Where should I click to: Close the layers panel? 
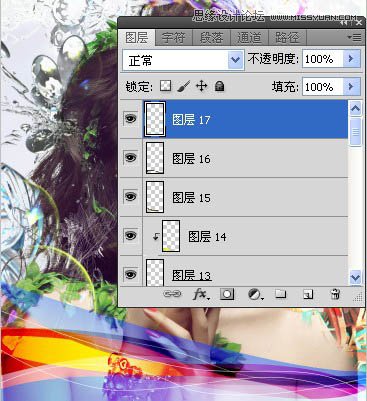pyautogui.click(x=359, y=23)
